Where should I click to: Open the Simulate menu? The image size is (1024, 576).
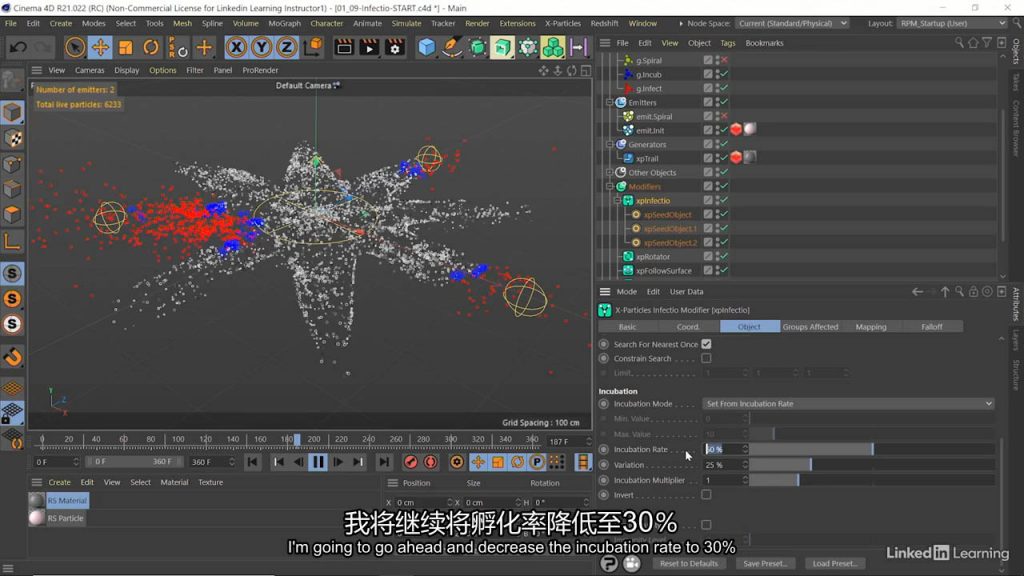point(406,24)
